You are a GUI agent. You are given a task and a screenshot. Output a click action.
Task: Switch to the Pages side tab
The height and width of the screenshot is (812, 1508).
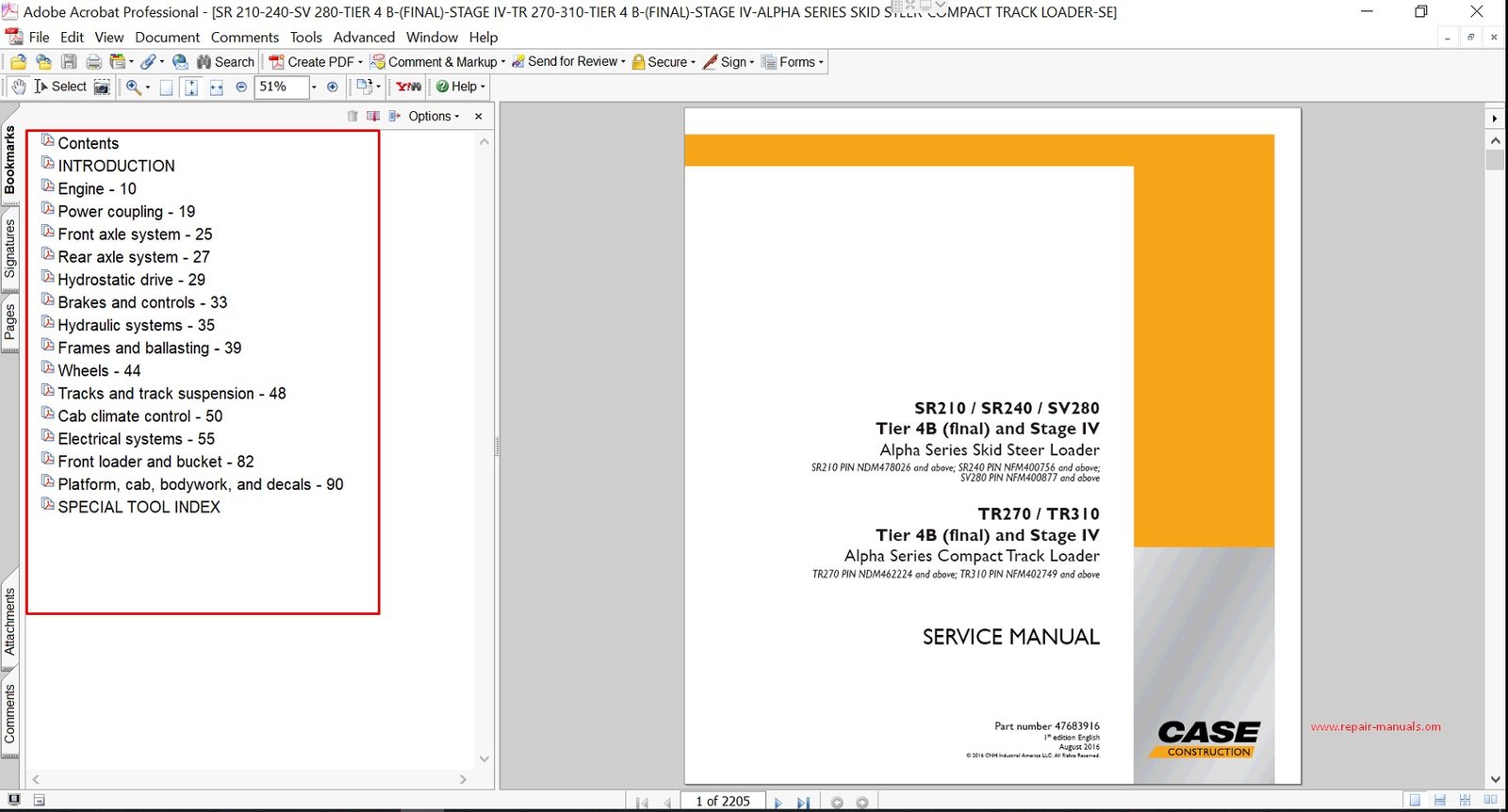(x=10, y=322)
